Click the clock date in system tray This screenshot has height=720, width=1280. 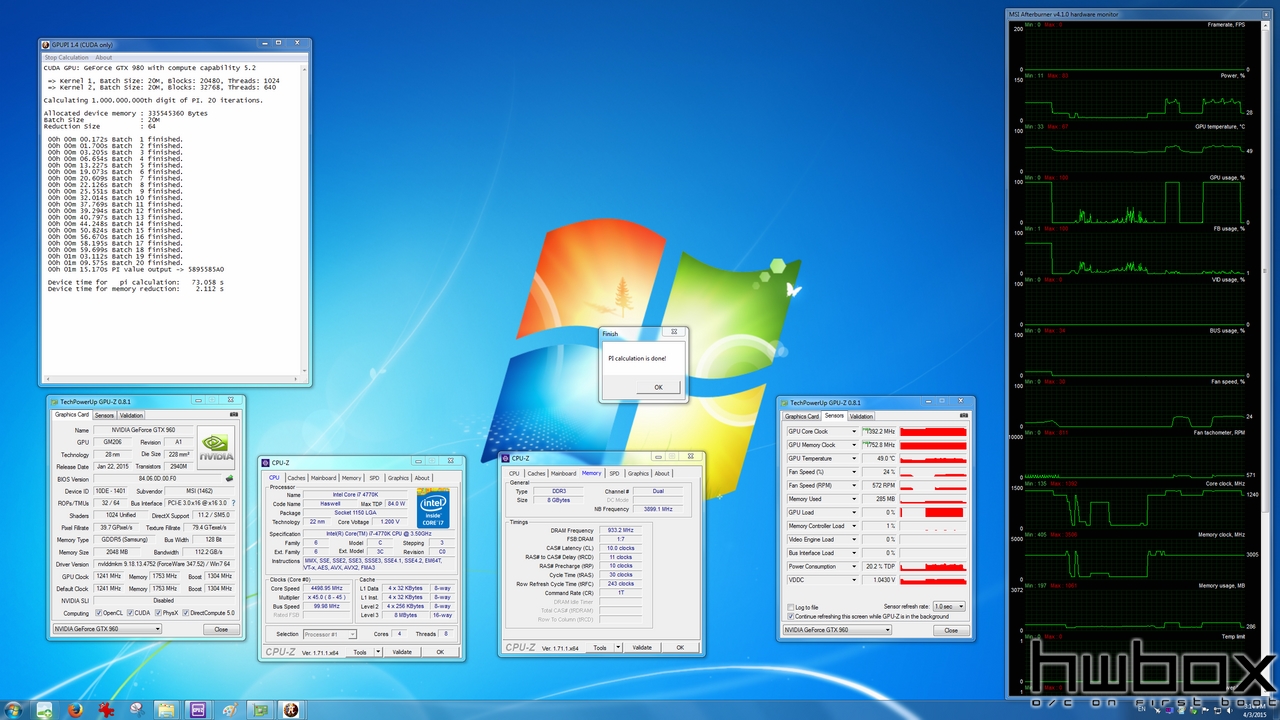[1256, 714]
